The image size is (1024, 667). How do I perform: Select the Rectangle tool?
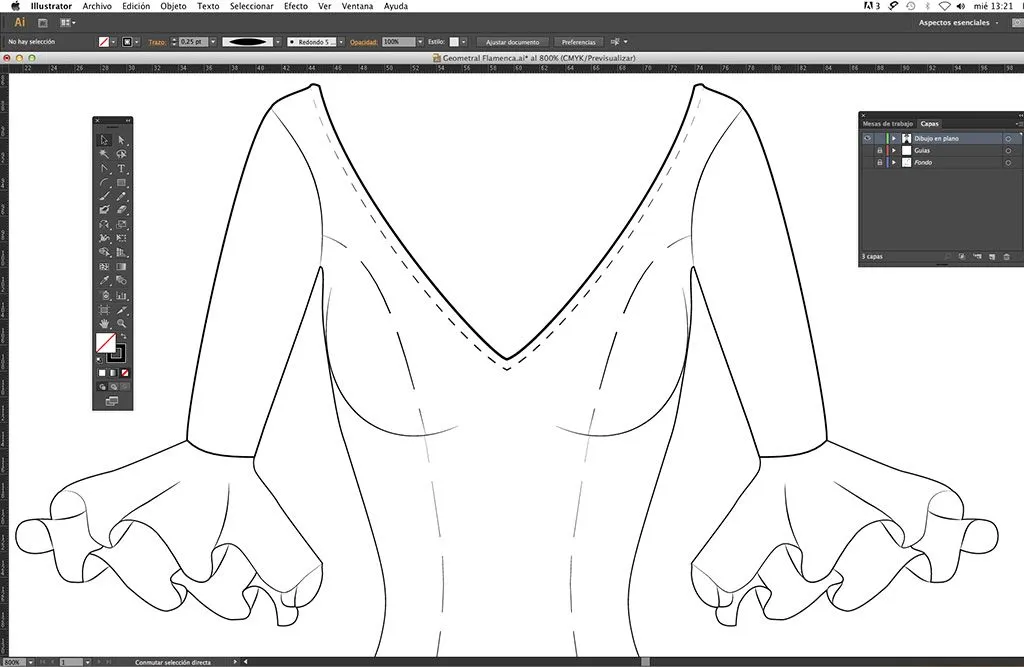point(121,182)
